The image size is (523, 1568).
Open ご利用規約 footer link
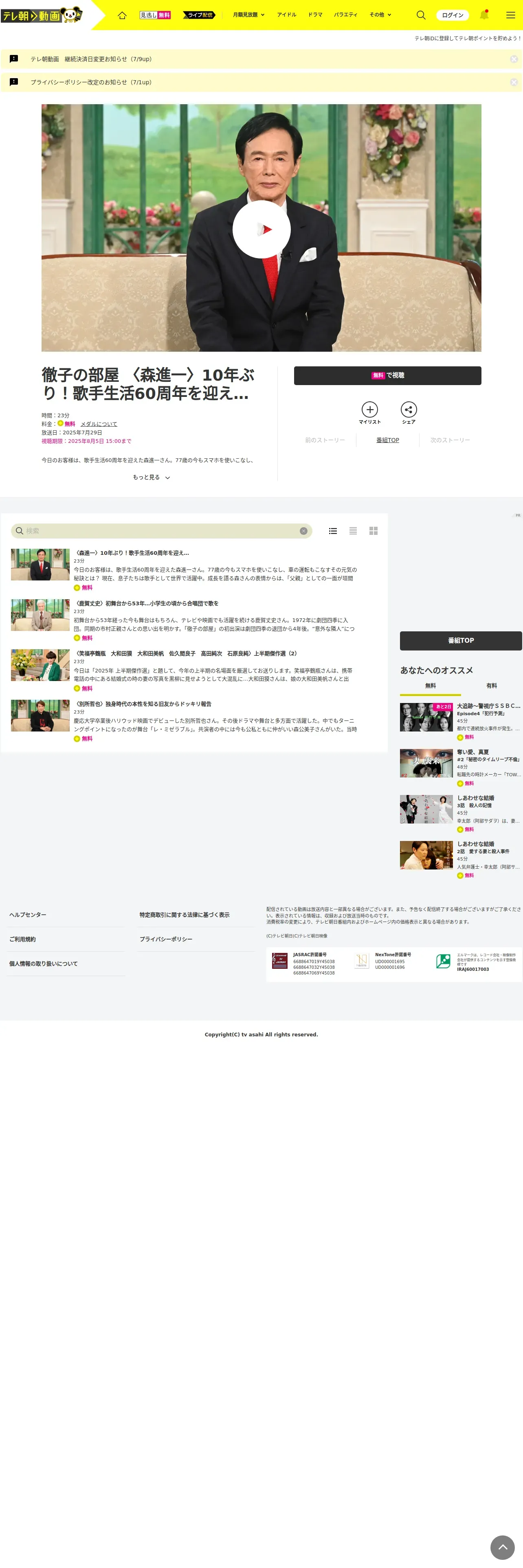point(22,939)
